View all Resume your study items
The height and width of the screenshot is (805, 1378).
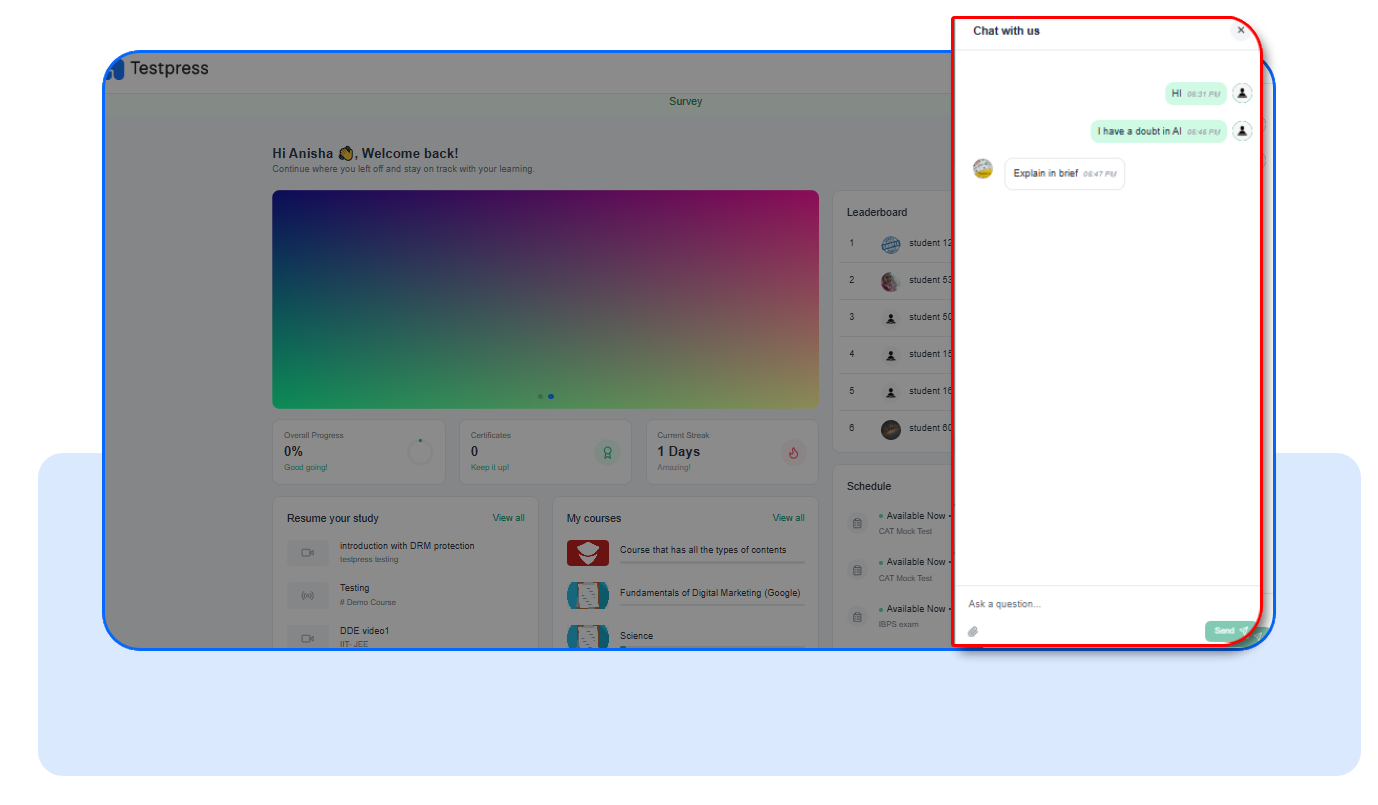508,518
